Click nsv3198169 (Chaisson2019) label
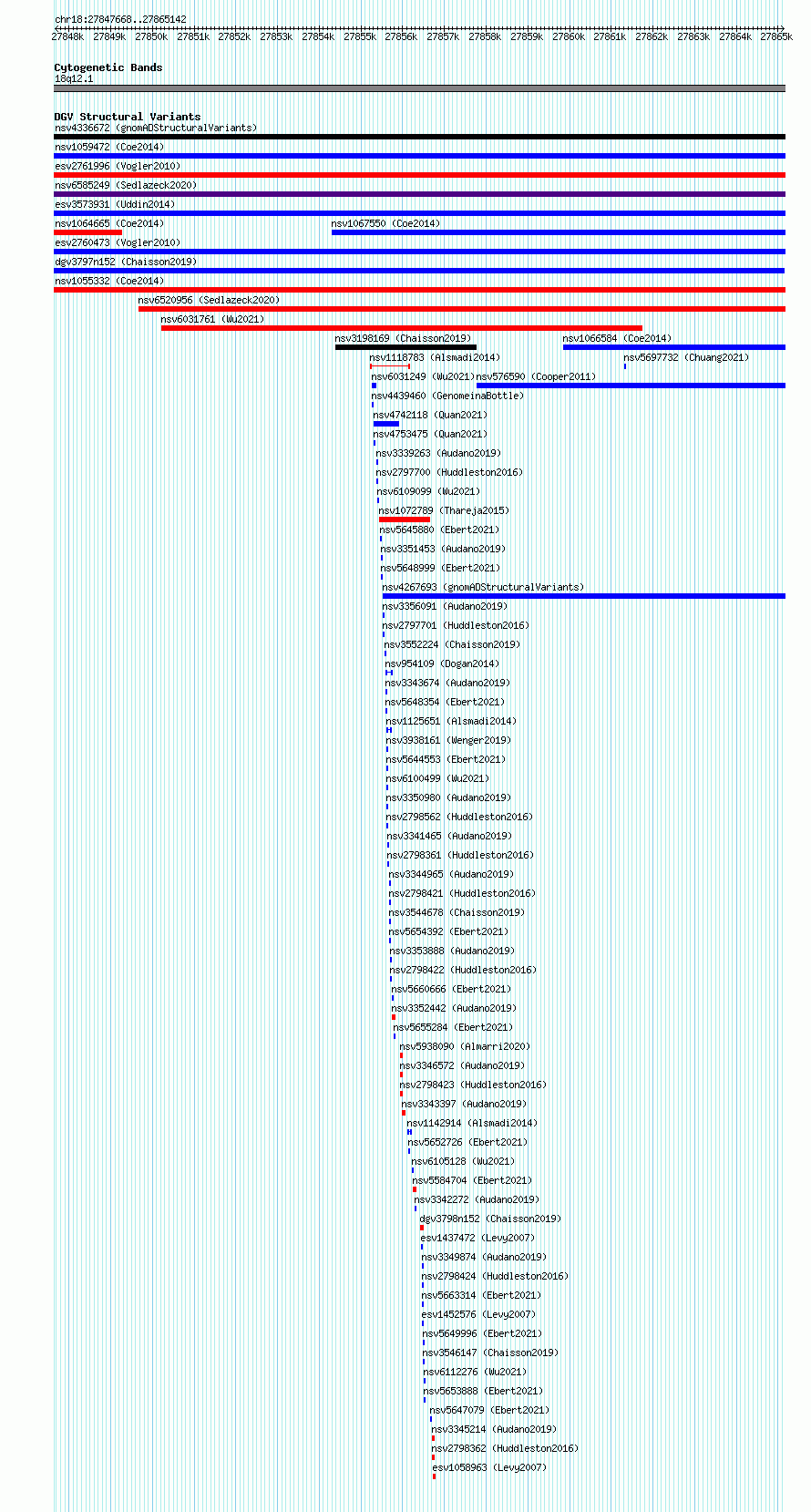This screenshot has width=811, height=1512. pyautogui.click(x=403, y=338)
